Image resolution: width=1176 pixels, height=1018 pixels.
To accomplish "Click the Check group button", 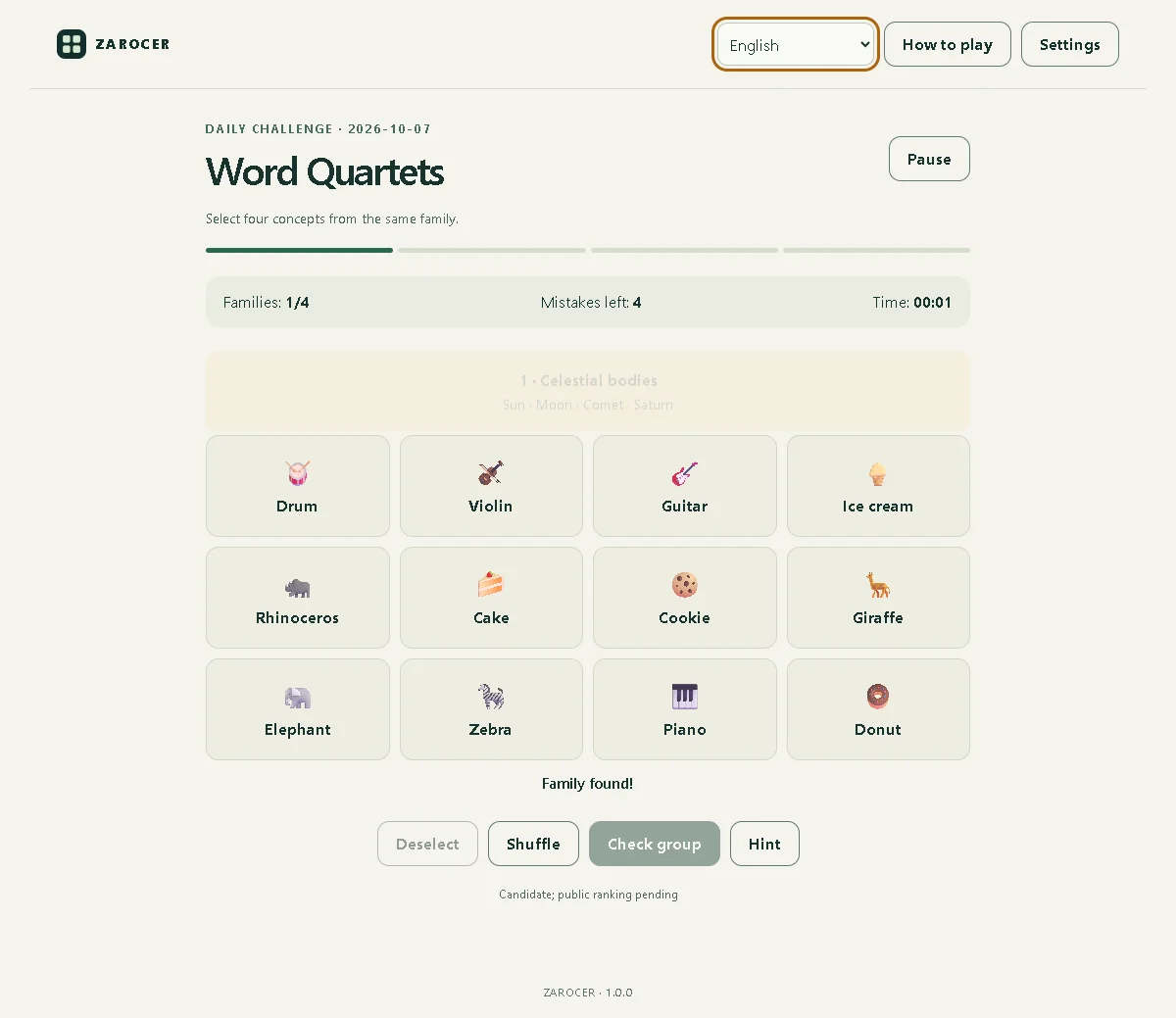I will pyautogui.click(x=654, y=844).
